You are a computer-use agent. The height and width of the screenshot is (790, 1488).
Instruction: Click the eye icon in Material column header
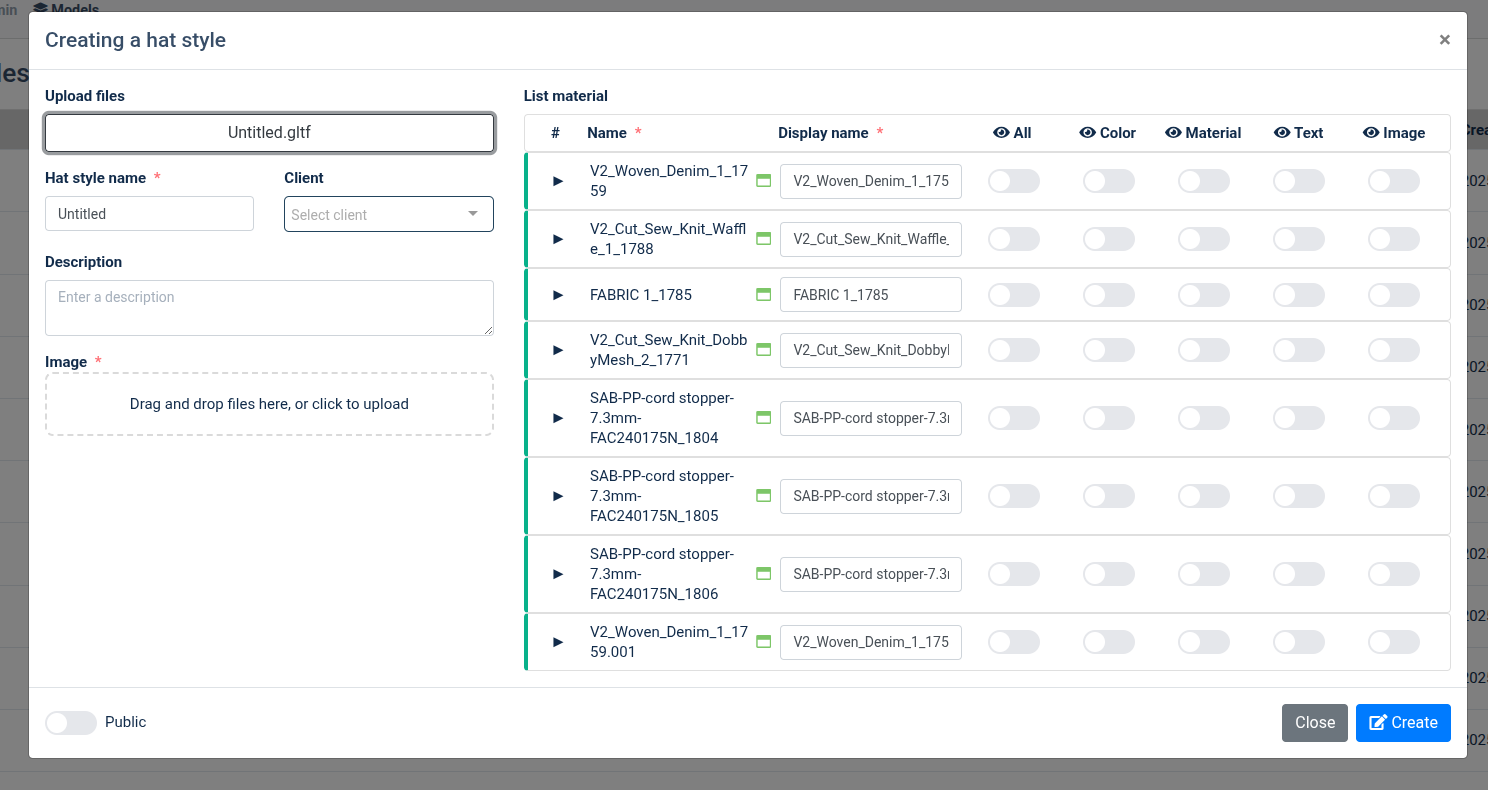[1173, 133]
